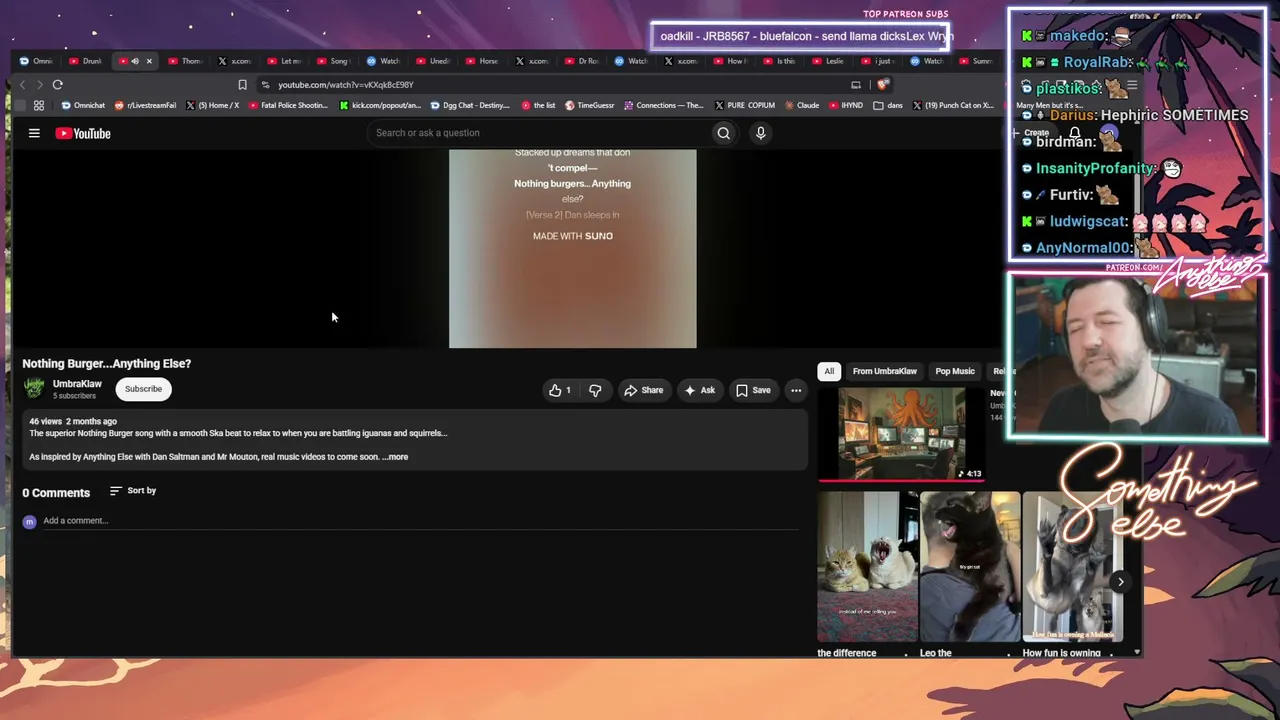Open the Claude bookmark
Image resolution: width=1280 pixels, height=720 pixels.
click(801, 105)
